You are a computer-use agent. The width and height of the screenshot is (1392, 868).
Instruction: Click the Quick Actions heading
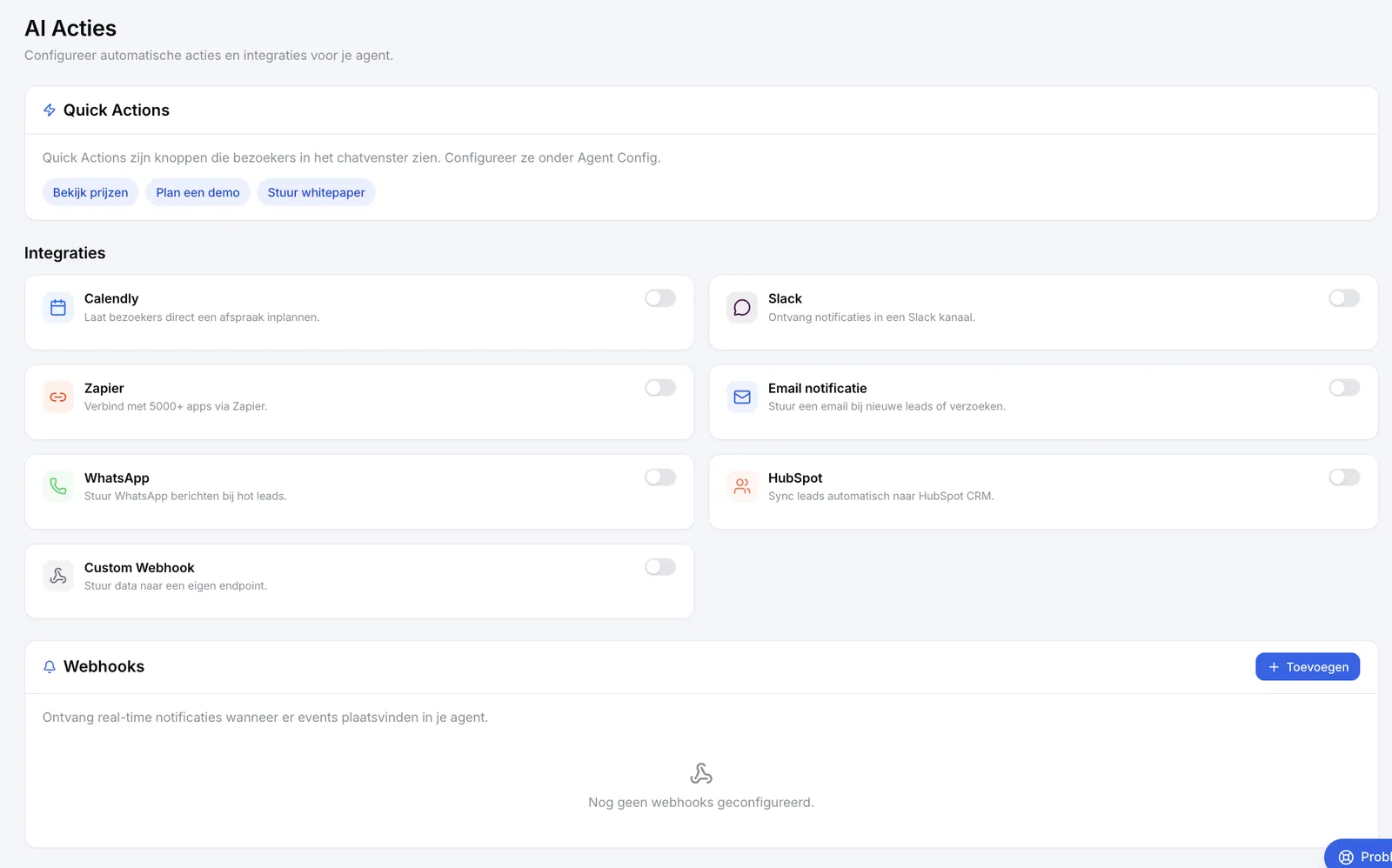[117, 110]
